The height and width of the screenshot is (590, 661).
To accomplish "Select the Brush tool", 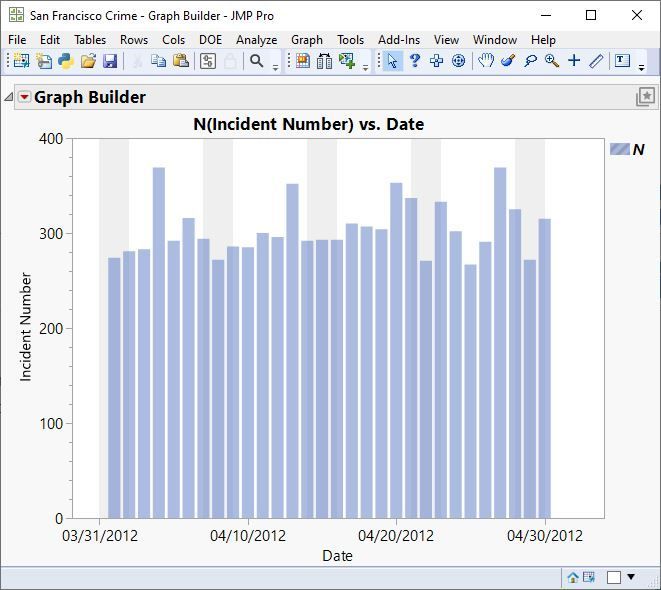I will 508,61.
